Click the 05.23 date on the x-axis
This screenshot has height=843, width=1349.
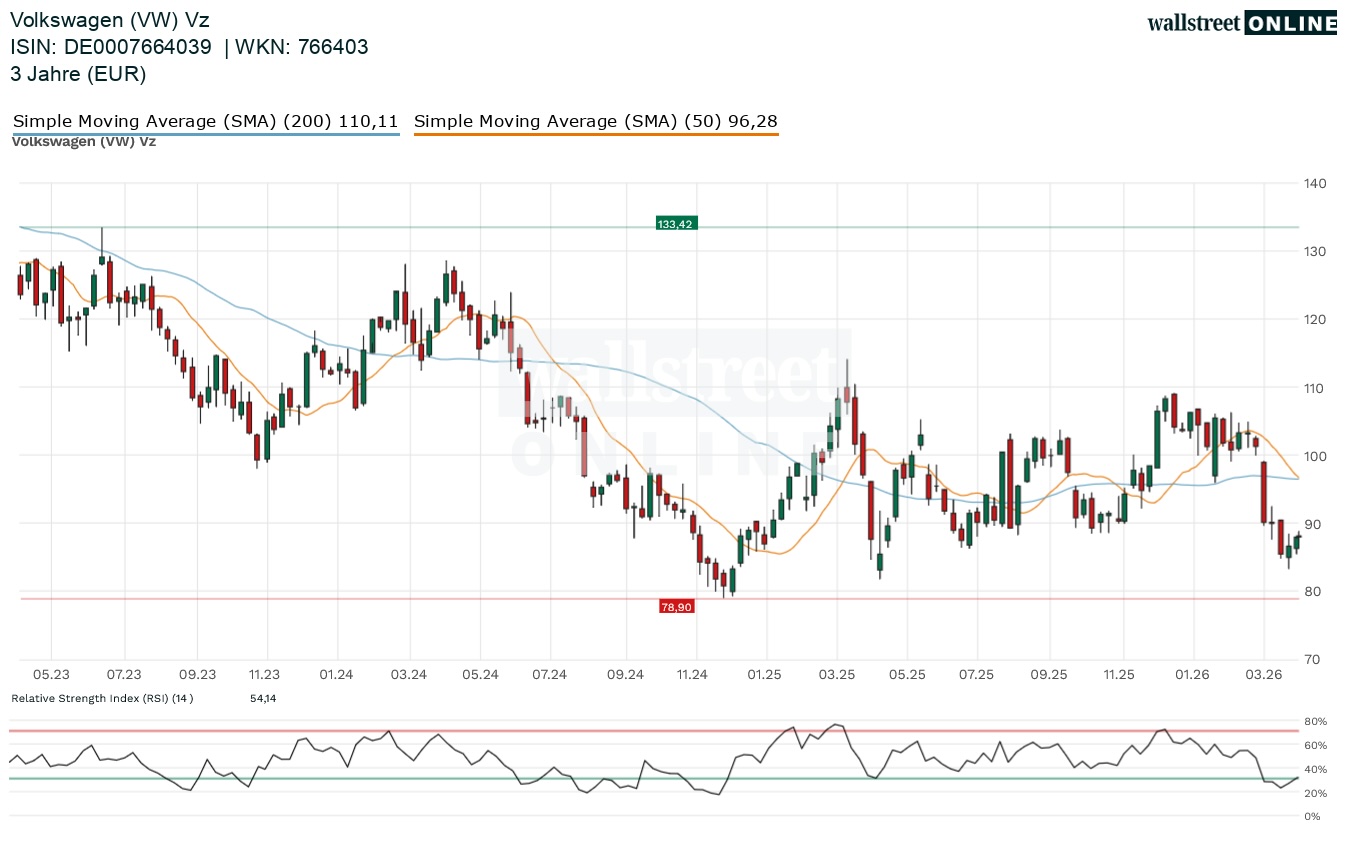52,675
